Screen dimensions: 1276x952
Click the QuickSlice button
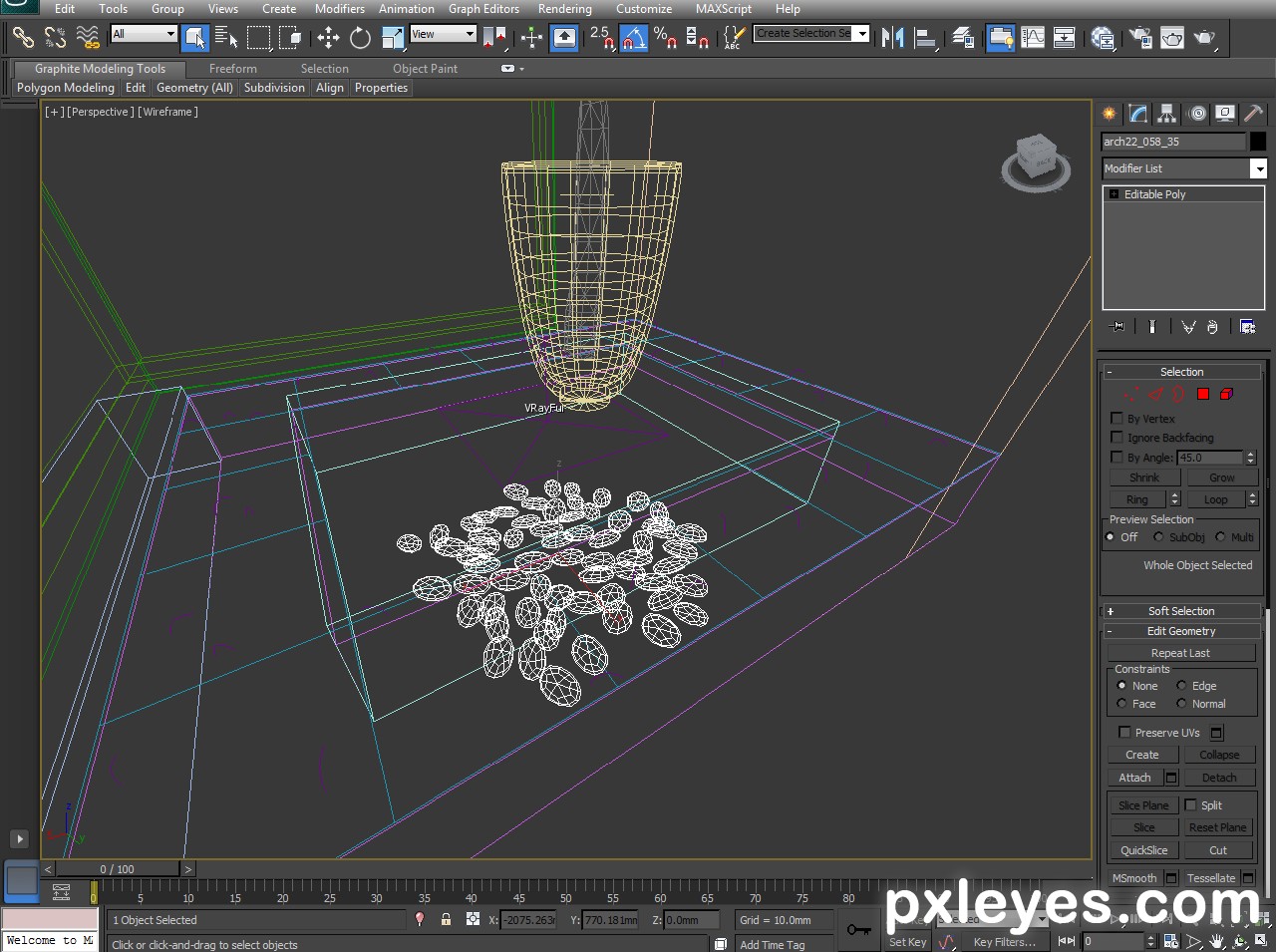(1143, 850)
